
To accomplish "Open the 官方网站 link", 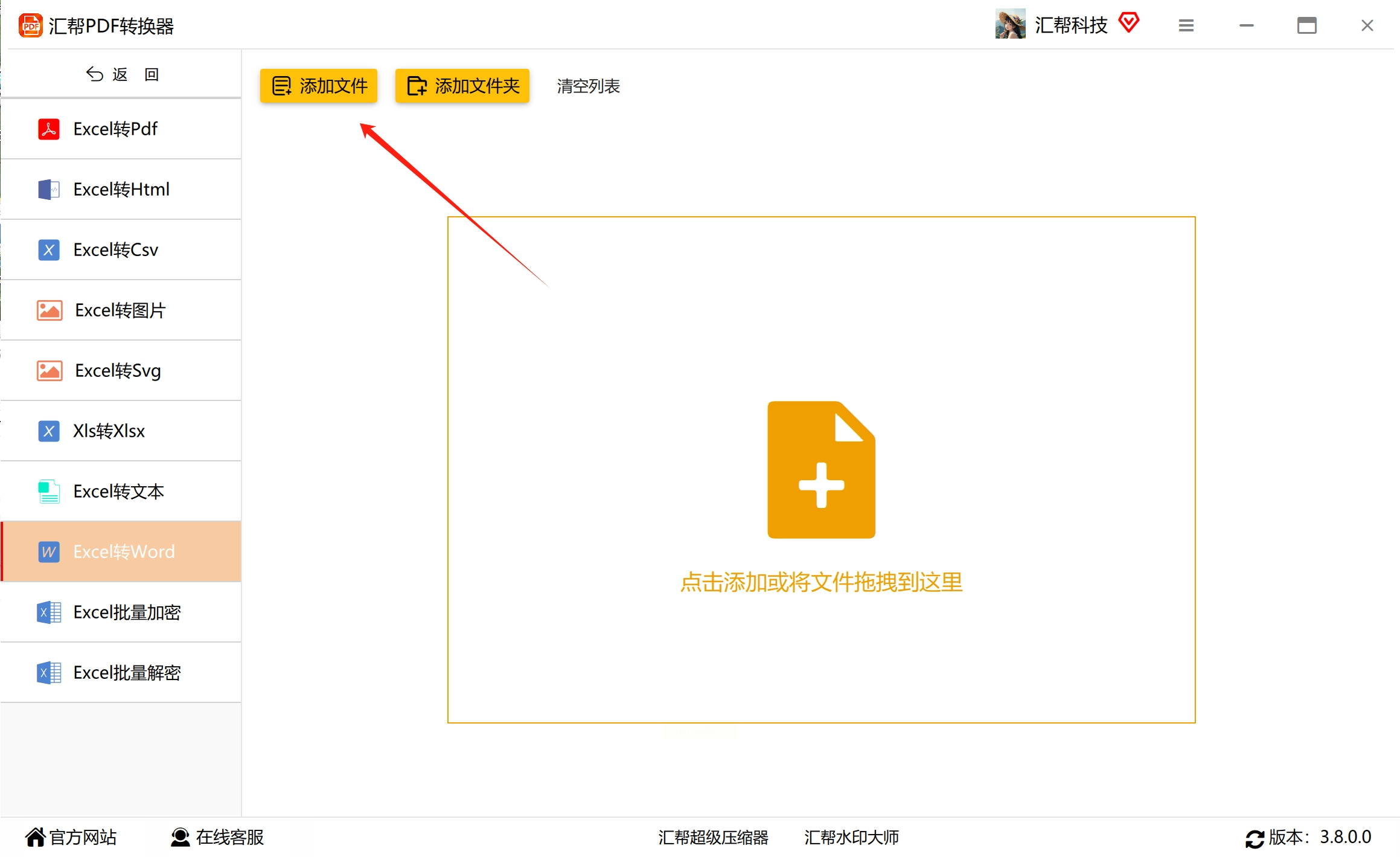I will pyautogui.click(x=71, y=837).
